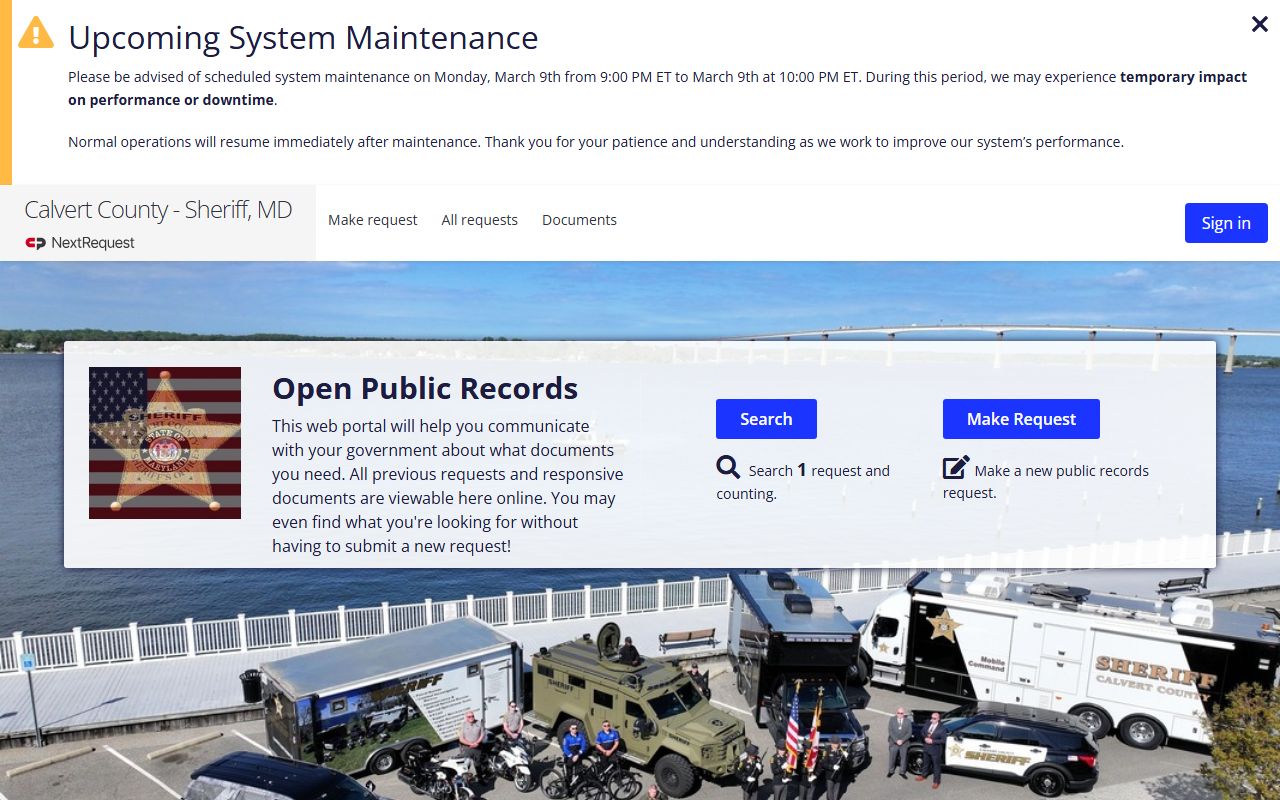This screenshot has height=800, width=1280.
Task: Click the bold 'temporary impact on performance' text
Action: [1183, 77]
